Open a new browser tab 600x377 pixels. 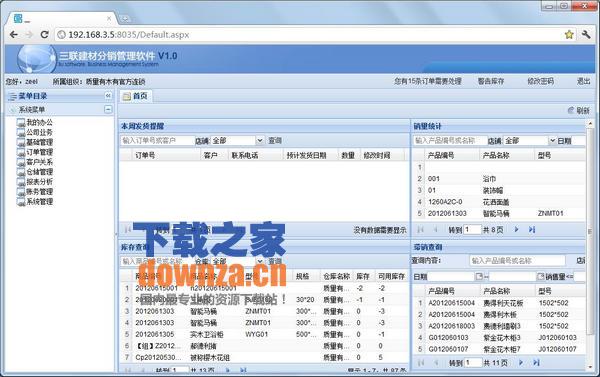point(124,18)
